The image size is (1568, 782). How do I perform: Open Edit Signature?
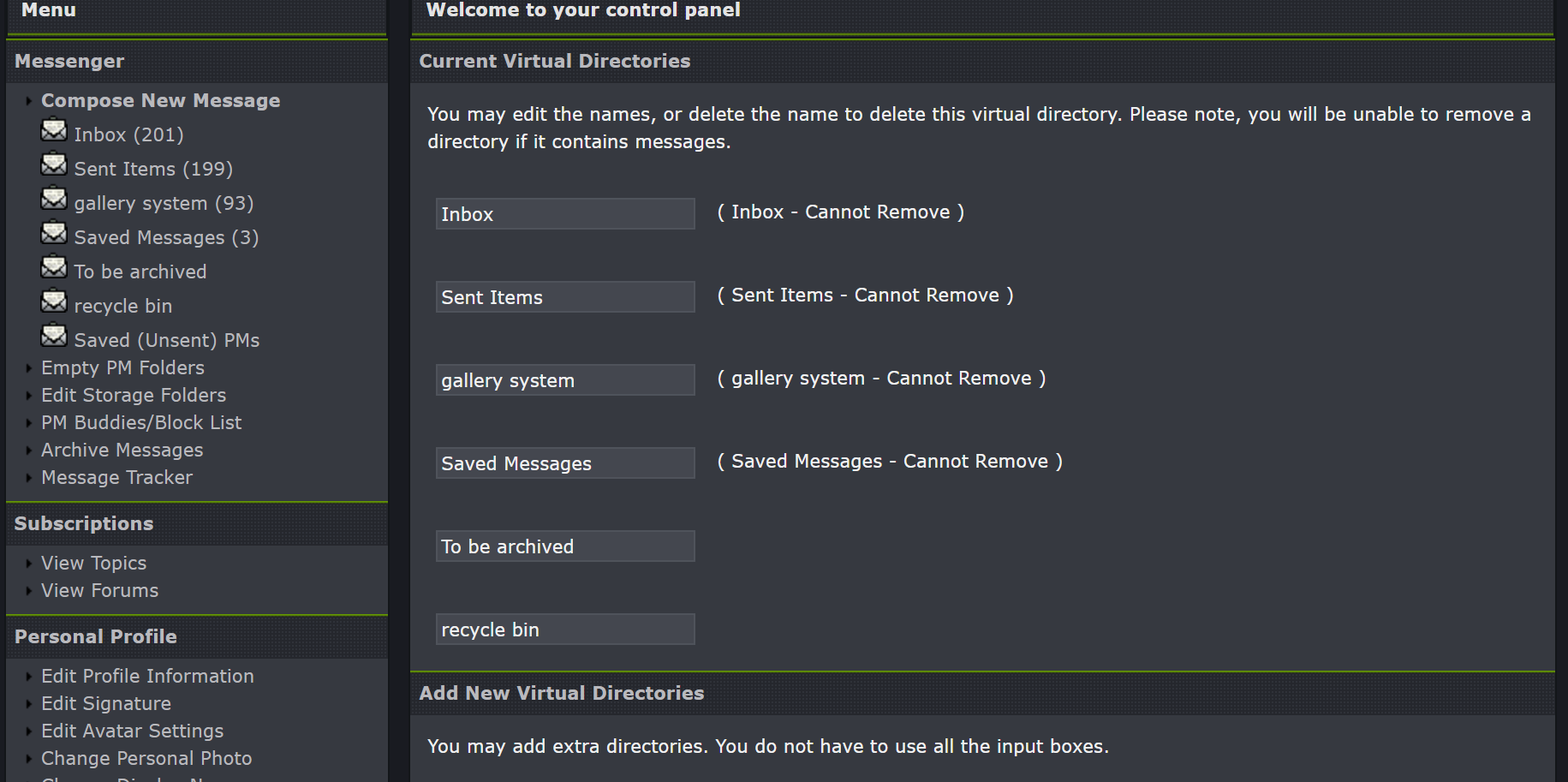(x=106, y=703)
